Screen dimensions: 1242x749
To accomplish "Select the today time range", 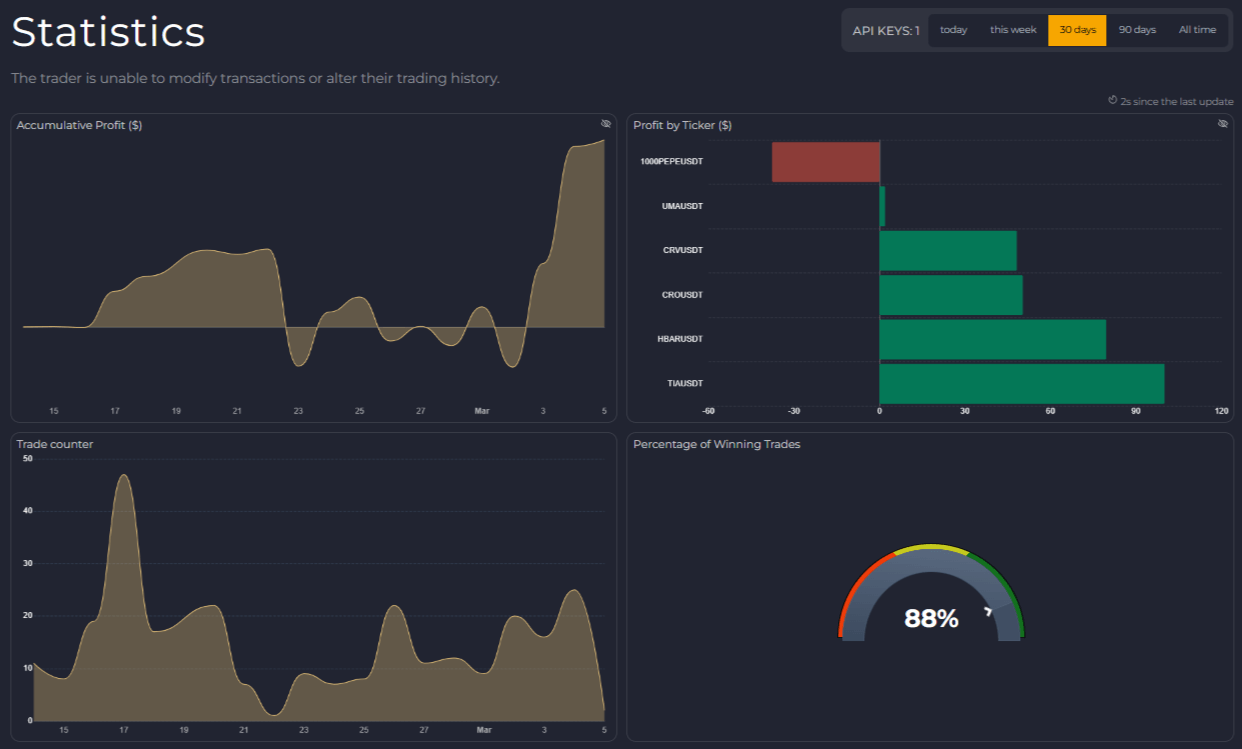I will (x=953, y=29).
